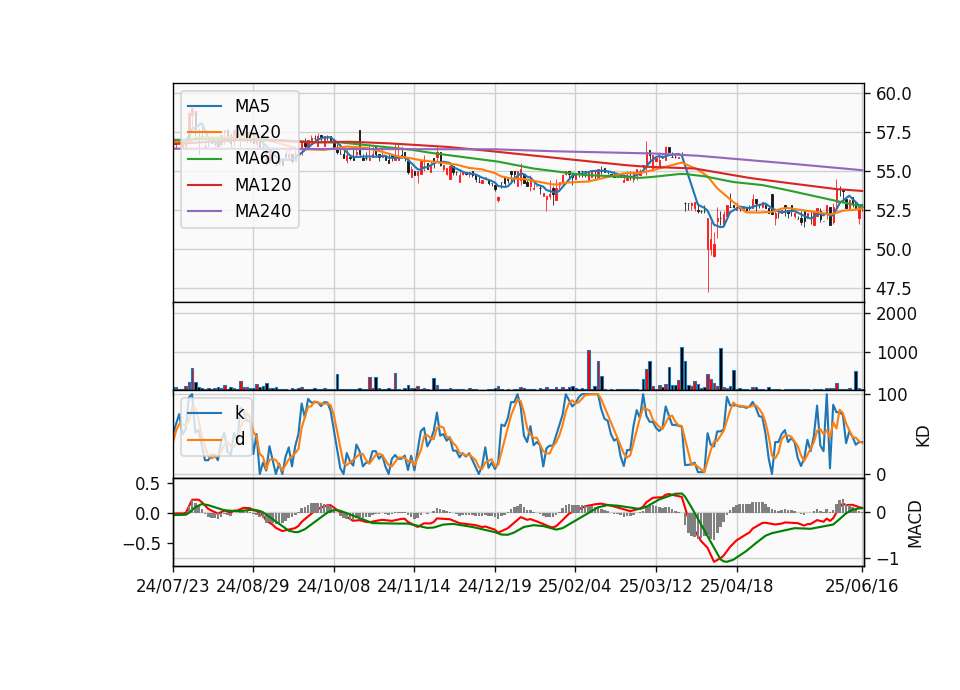The width and height of the screenshot is (960, 690).
Task: Click the 60.0 price axis label
Action: coord(893,94)
